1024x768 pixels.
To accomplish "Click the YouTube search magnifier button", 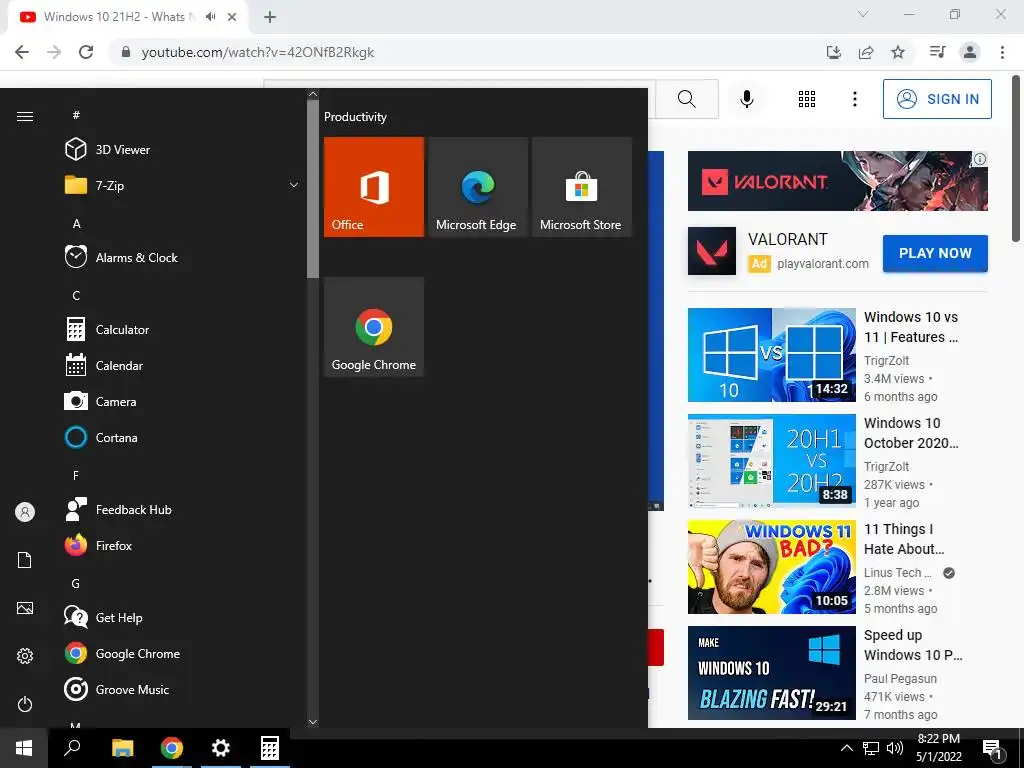I will pos(686,99).
